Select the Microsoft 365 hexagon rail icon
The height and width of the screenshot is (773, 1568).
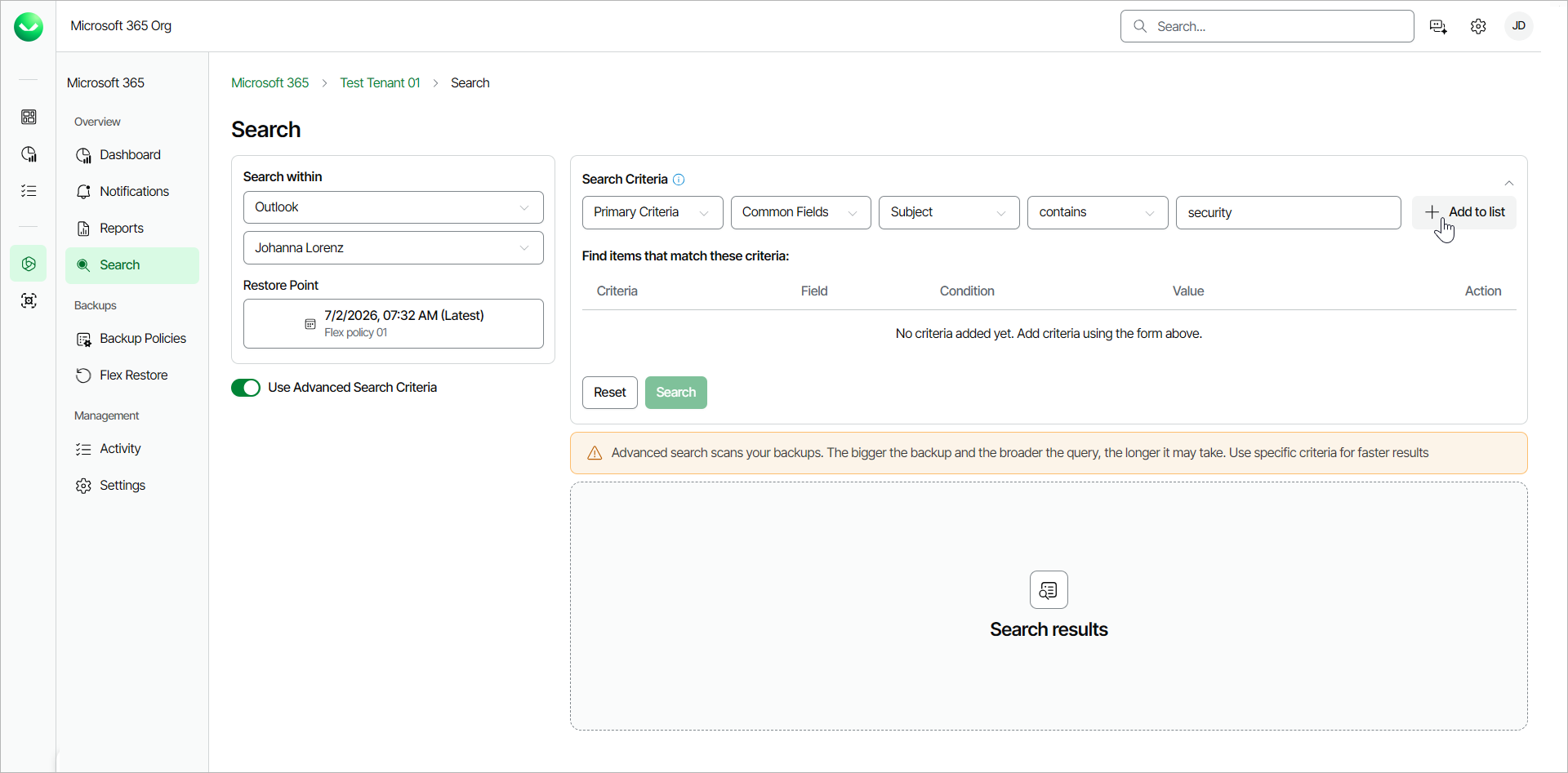point(29,264)
